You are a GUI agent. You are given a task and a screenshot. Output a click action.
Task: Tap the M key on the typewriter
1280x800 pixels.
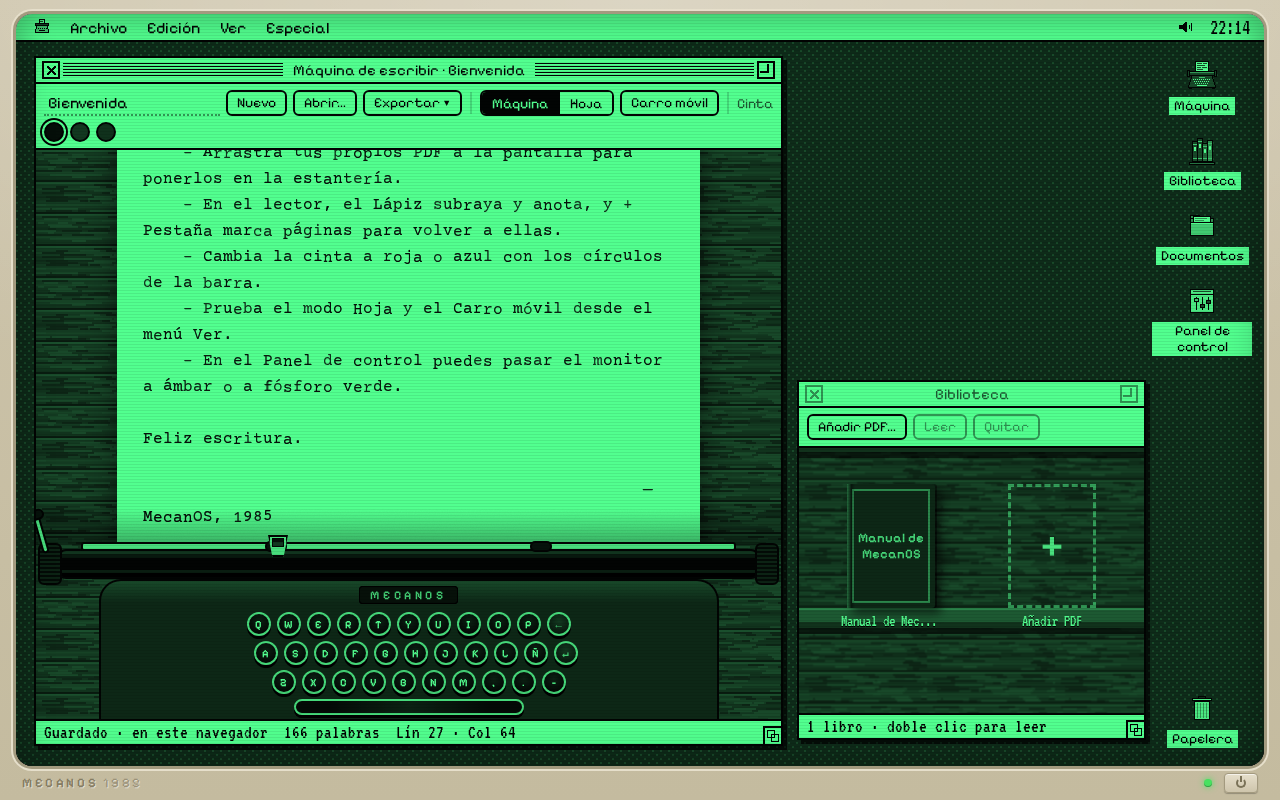pyautogui.click(x=464, y=682)
